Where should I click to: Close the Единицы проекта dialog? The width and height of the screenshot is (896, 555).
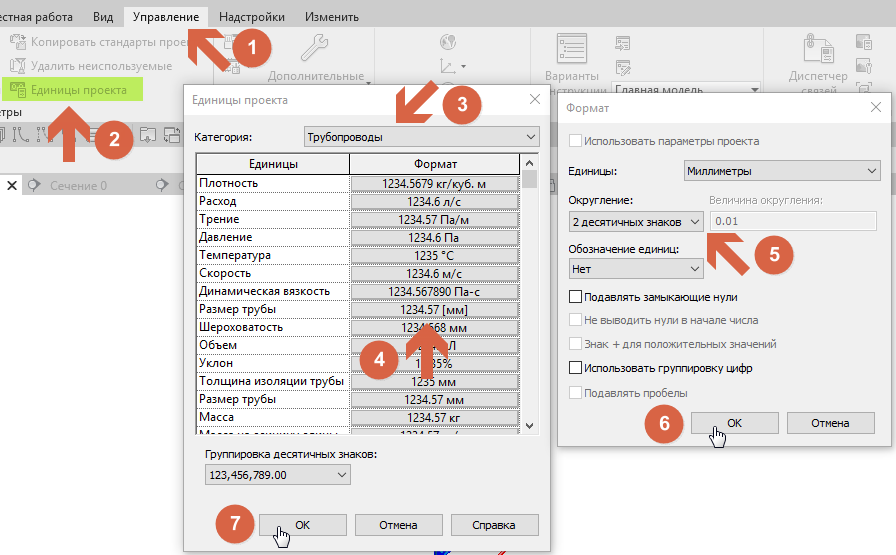click(535, 99)
